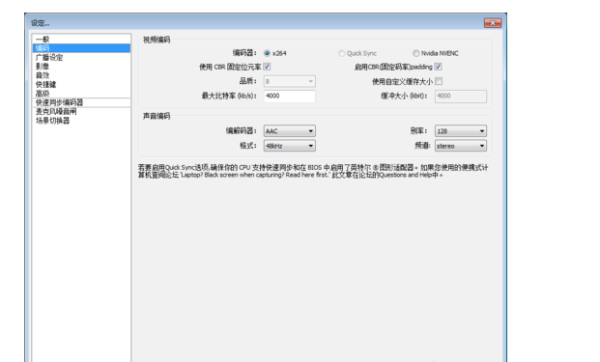Close the settings dialog window
Image resolution: width=600 pixels, height=362 pixels.
click(x=492, y=23)
